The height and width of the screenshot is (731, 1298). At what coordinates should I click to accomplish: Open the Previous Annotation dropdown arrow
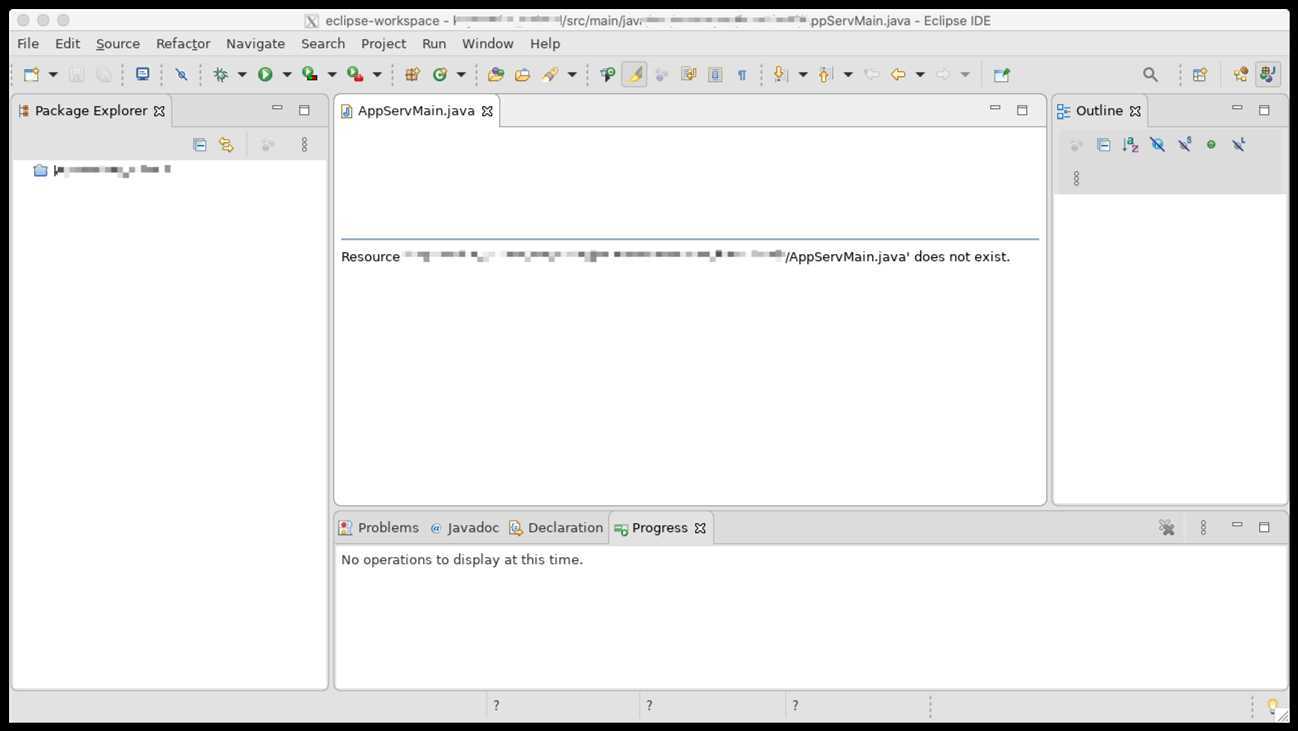[848, 75]
